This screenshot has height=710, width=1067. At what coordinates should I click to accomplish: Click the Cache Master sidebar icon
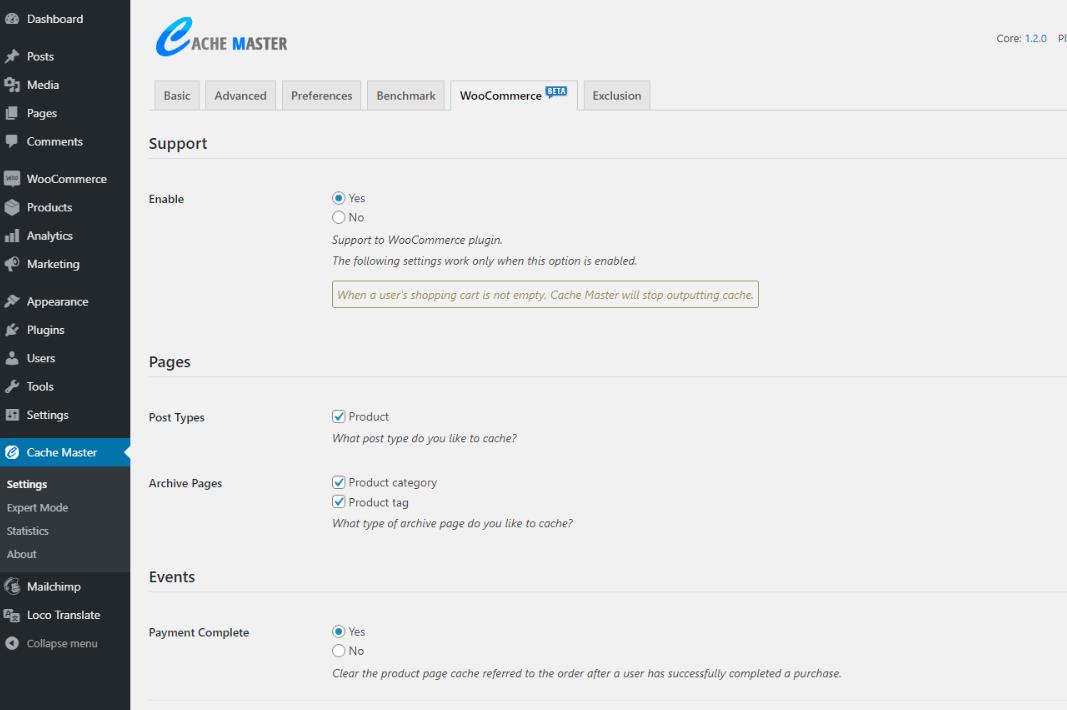point(12,453)
